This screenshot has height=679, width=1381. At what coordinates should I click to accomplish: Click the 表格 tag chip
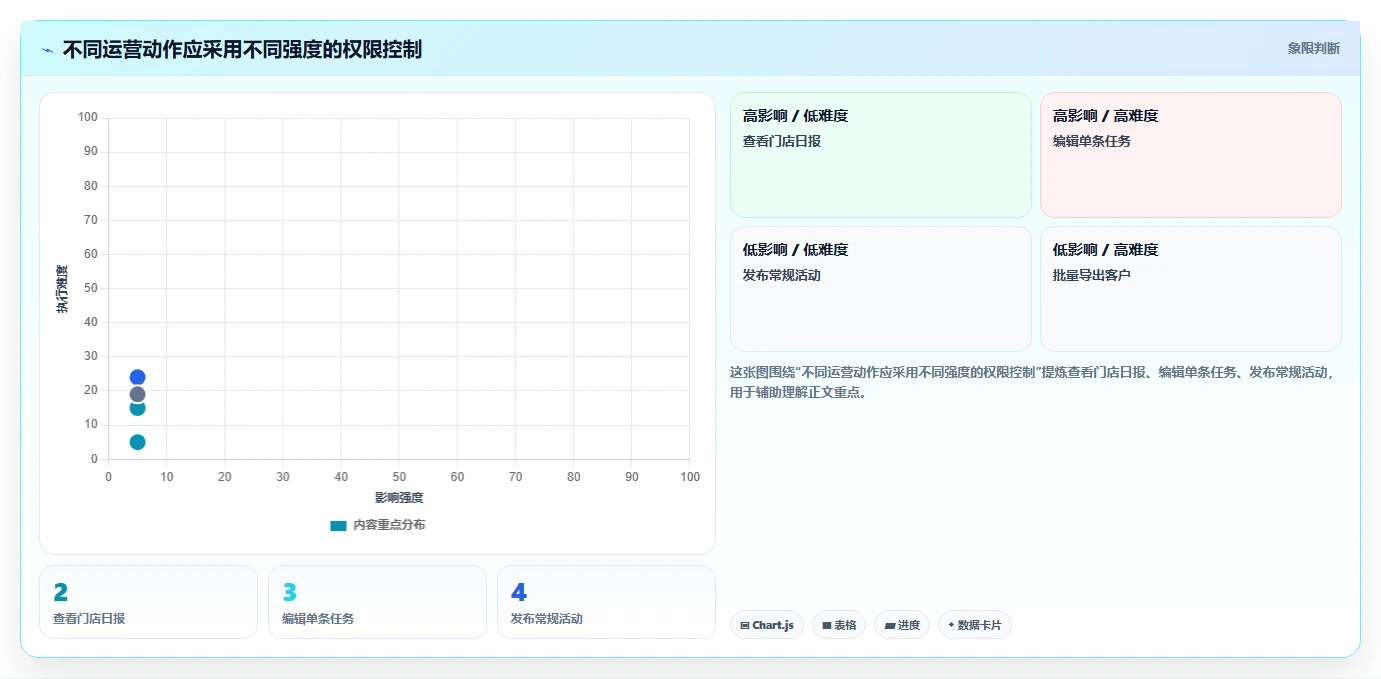(839, 625)
